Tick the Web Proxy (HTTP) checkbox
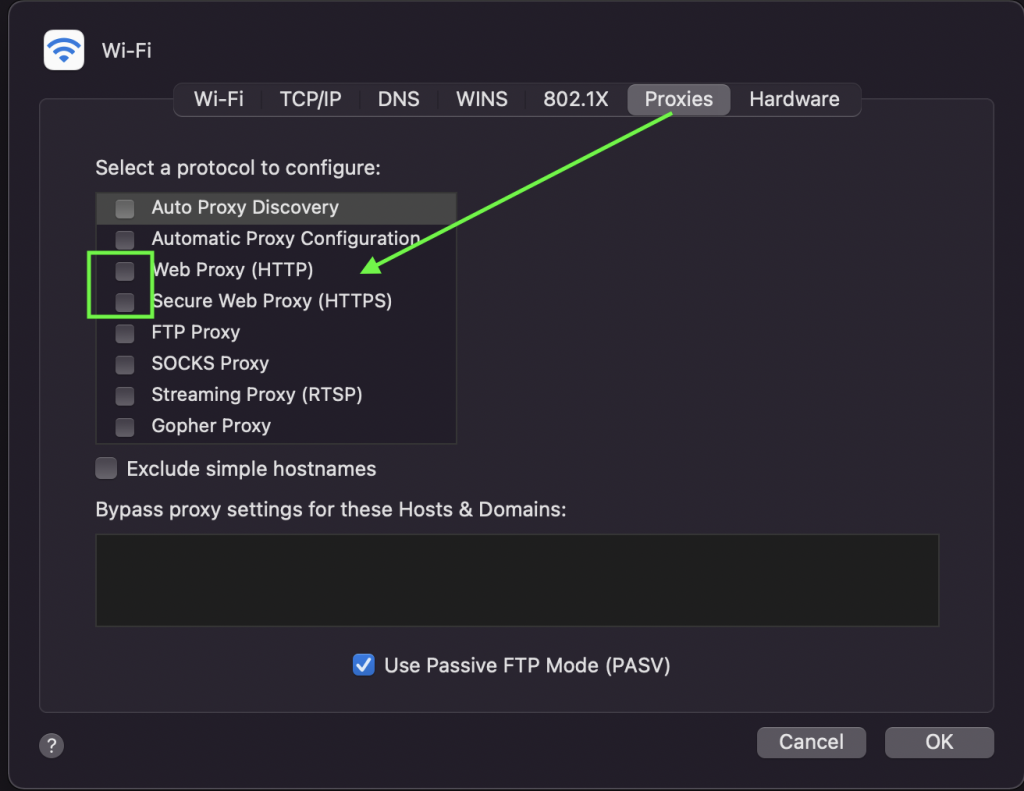The width and height of the screenshot is (1024, 791). pos(125,270)
